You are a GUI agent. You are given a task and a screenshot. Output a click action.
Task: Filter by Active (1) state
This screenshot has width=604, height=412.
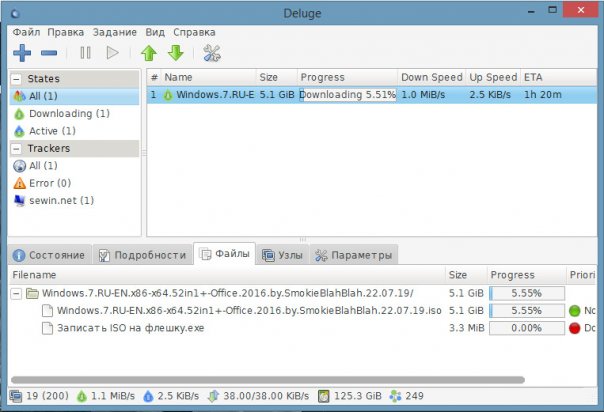74,131
